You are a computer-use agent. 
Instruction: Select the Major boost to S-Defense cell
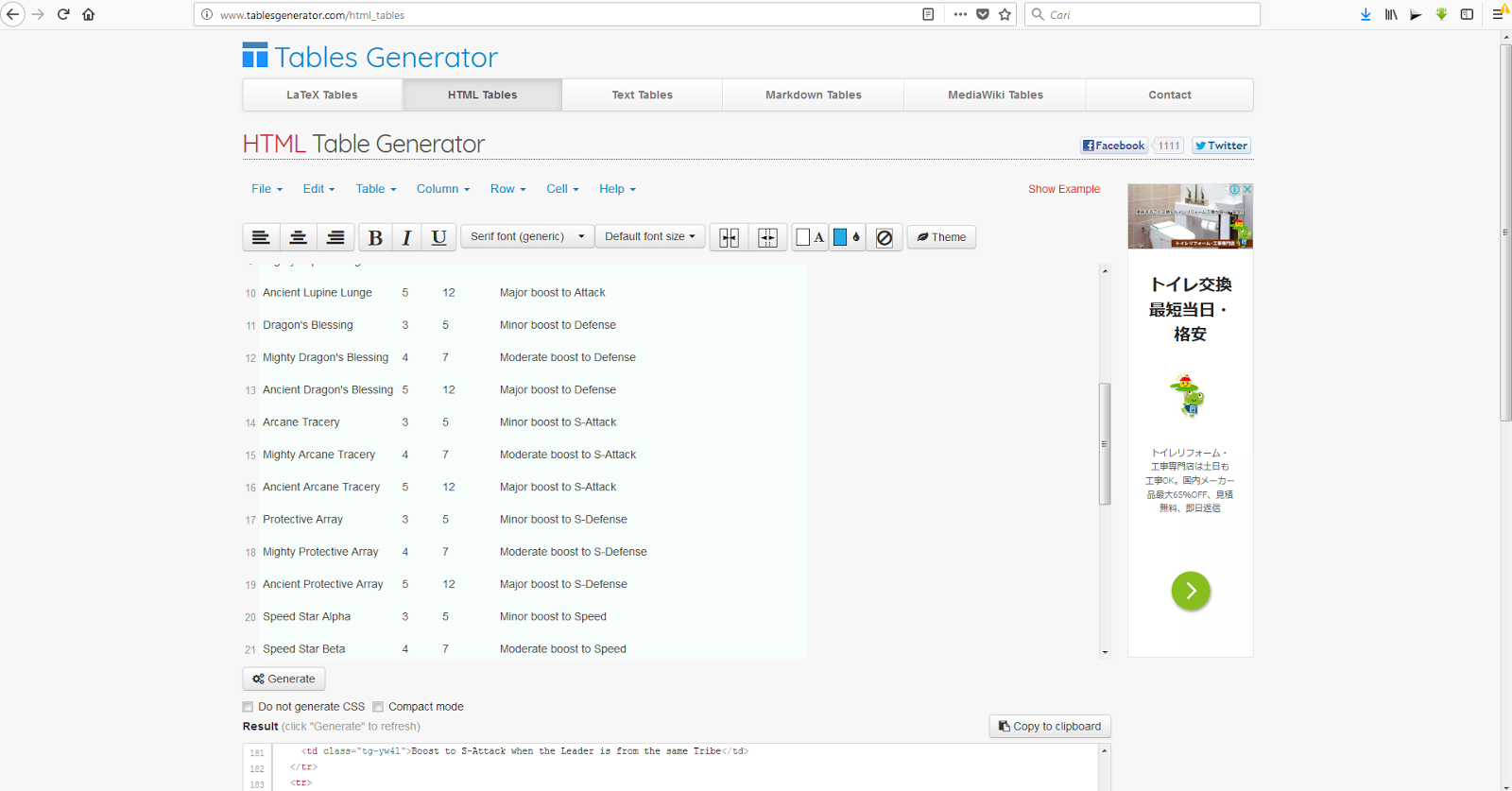(x=563, y=584)
